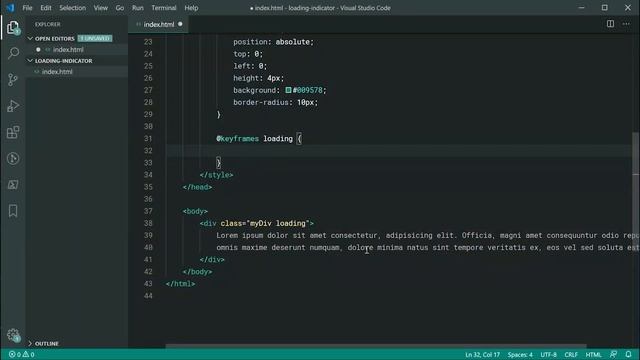This screenshot has height=360, width=640.
Task: Place cursor on empty line 32
Action: (400, 151)
